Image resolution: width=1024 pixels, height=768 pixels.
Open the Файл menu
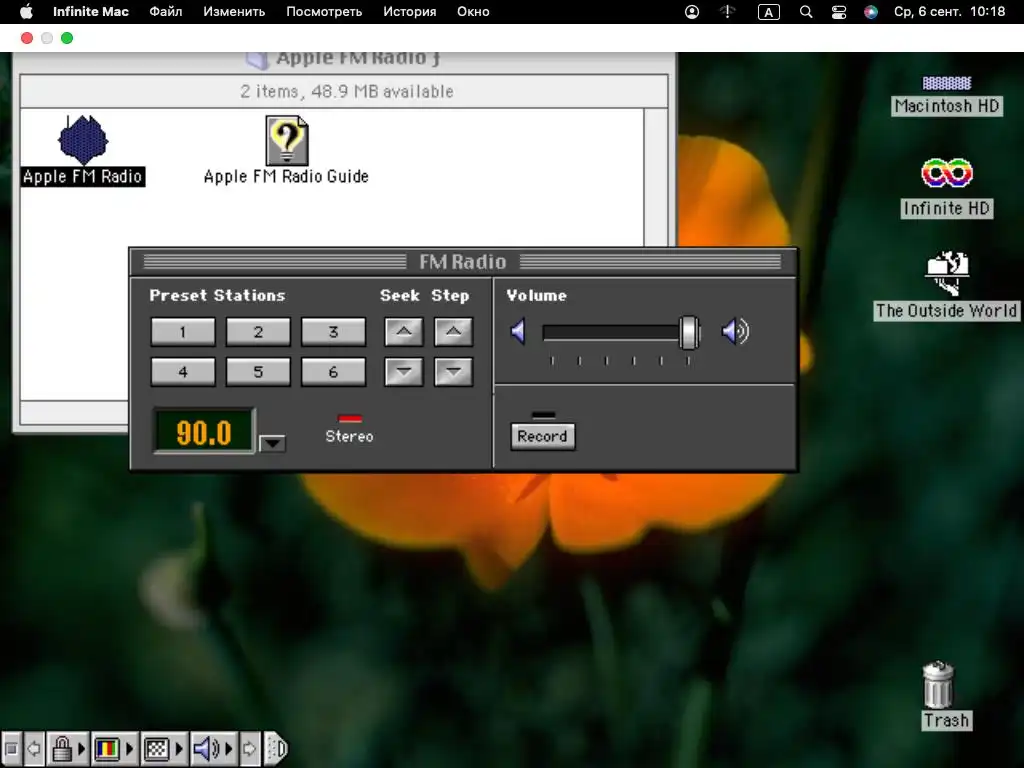click(x=166, y=12)
